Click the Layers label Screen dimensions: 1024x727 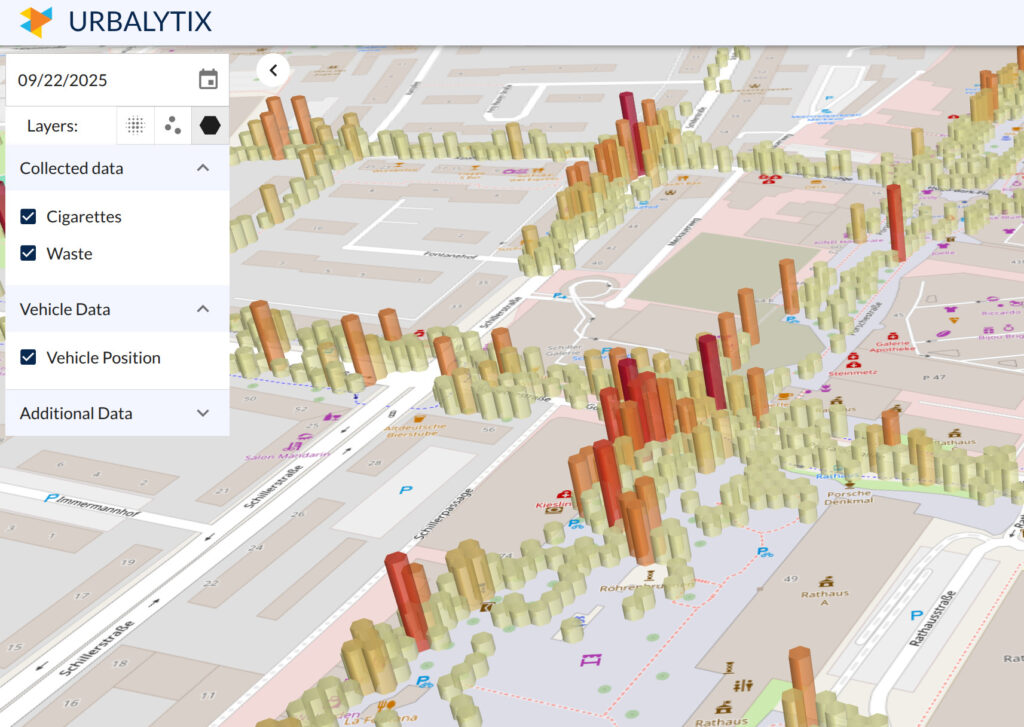52,125
